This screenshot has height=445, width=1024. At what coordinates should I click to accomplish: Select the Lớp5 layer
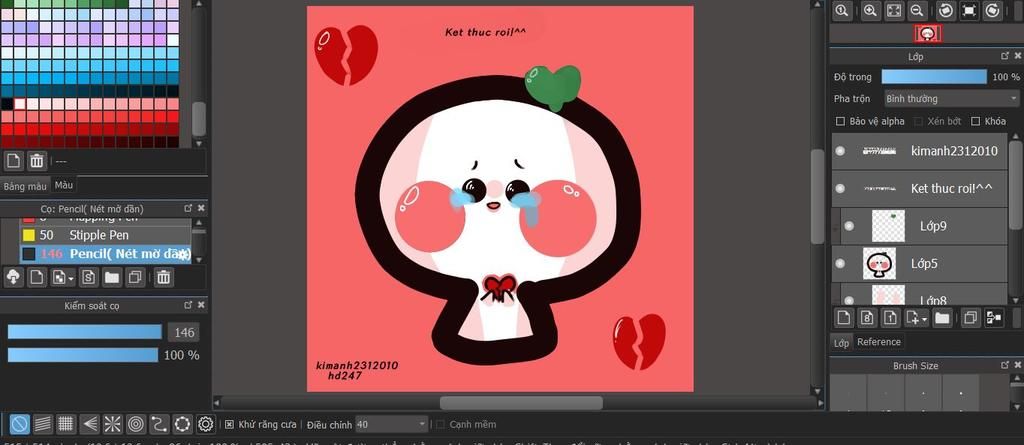point(920,263)
